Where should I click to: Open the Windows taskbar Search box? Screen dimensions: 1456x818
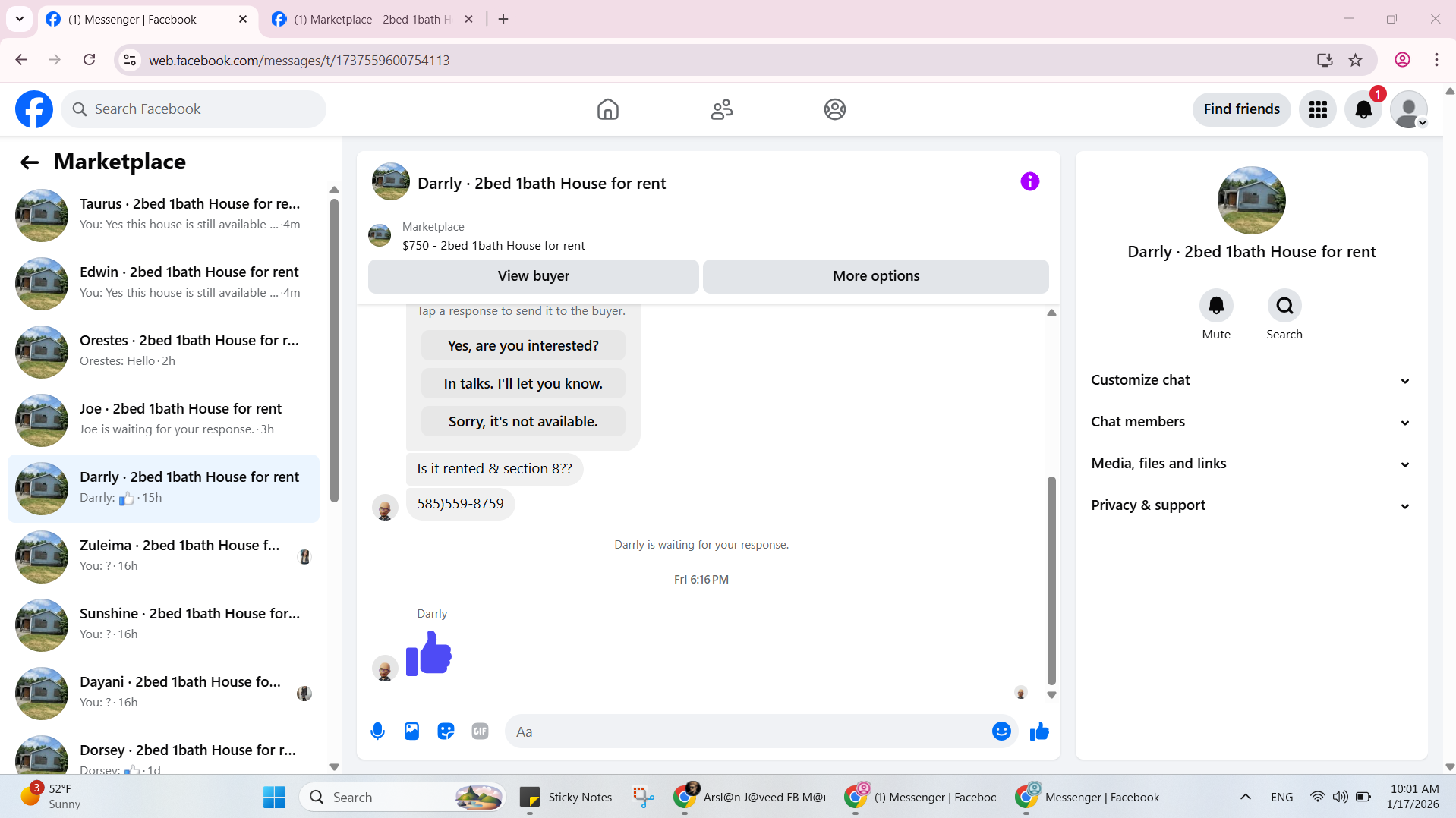coord(403,798)
